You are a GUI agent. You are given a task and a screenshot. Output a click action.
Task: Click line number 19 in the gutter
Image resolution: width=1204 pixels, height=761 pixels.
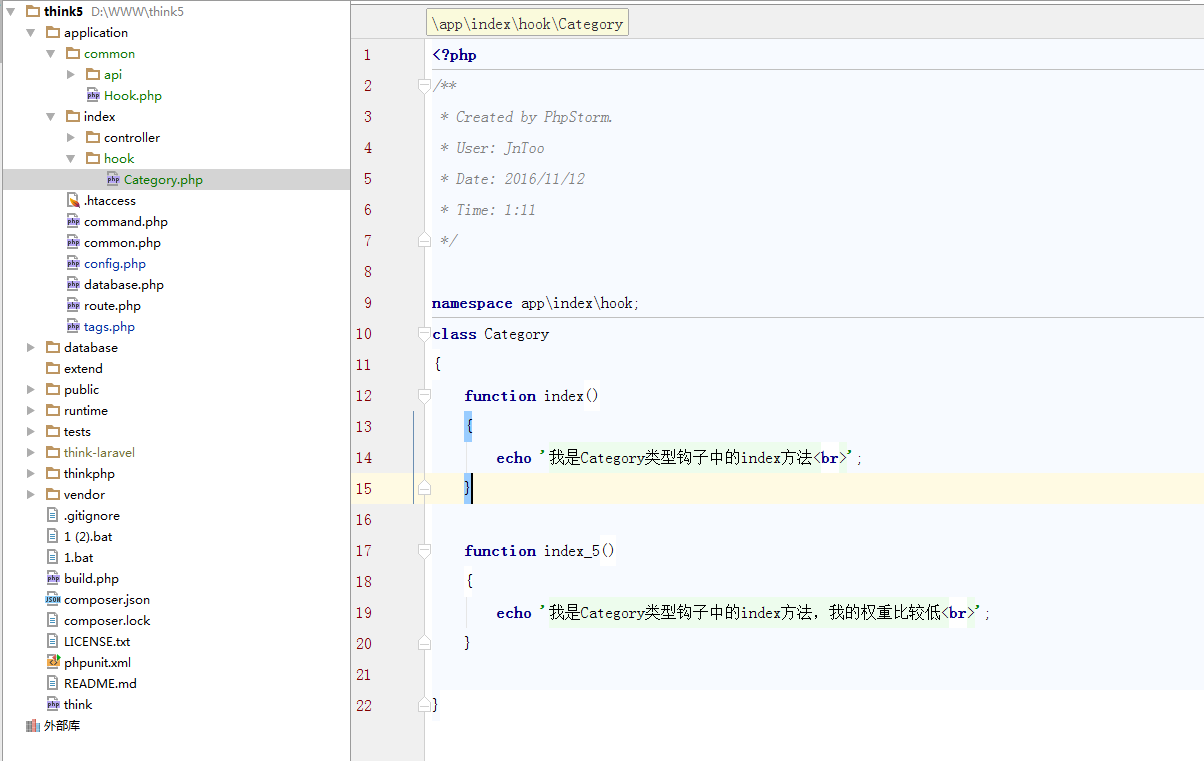[363, 613]
